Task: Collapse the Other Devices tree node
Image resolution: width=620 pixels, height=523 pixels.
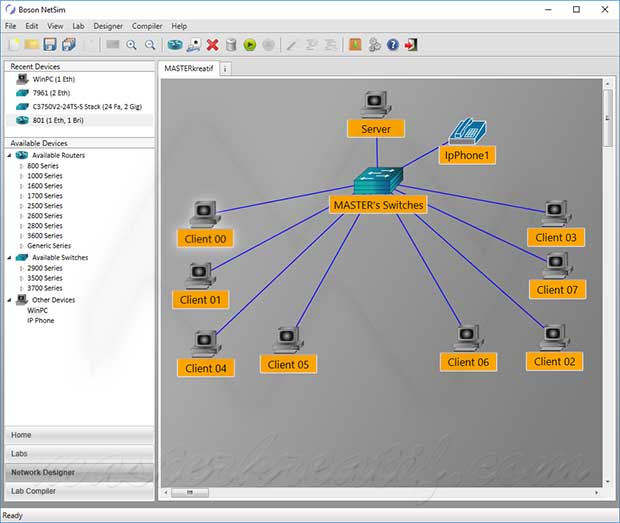Action: [x=9, y=300]
